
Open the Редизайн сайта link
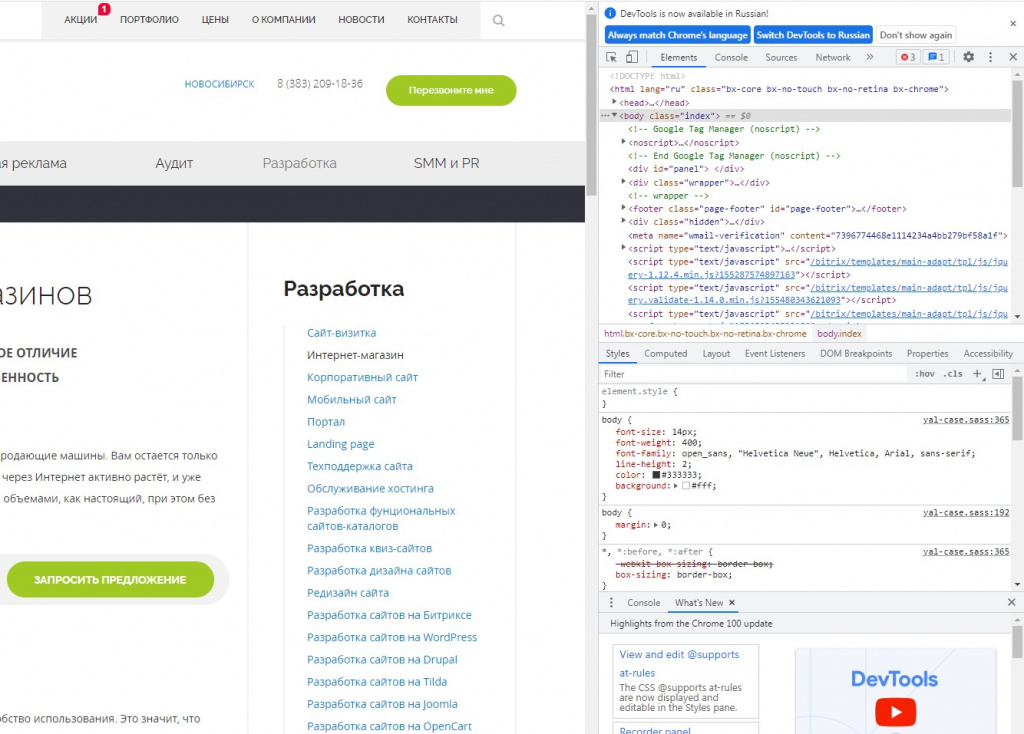pos(347,593)
